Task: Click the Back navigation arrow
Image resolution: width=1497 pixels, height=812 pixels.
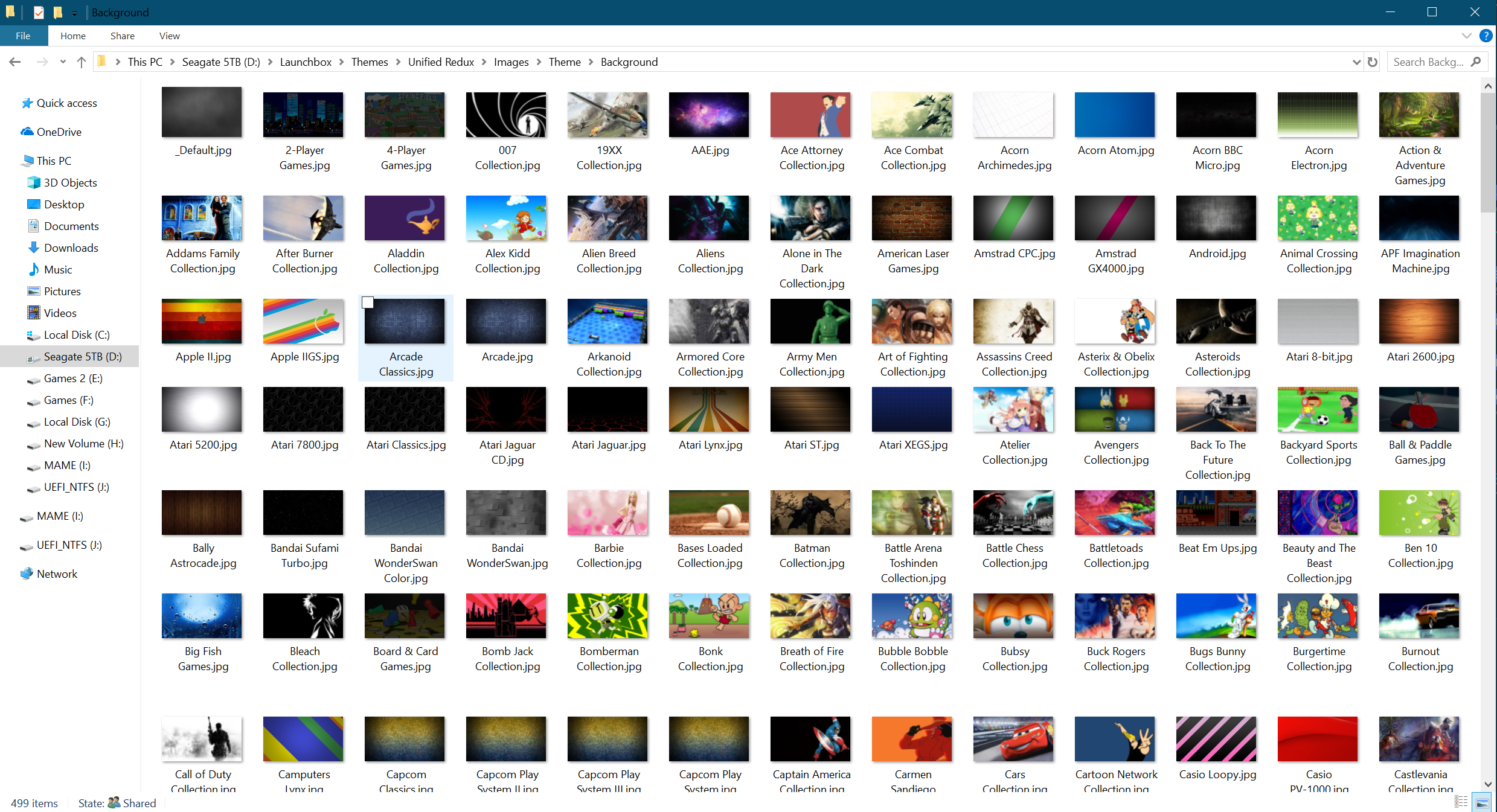Action: [15, 62]
